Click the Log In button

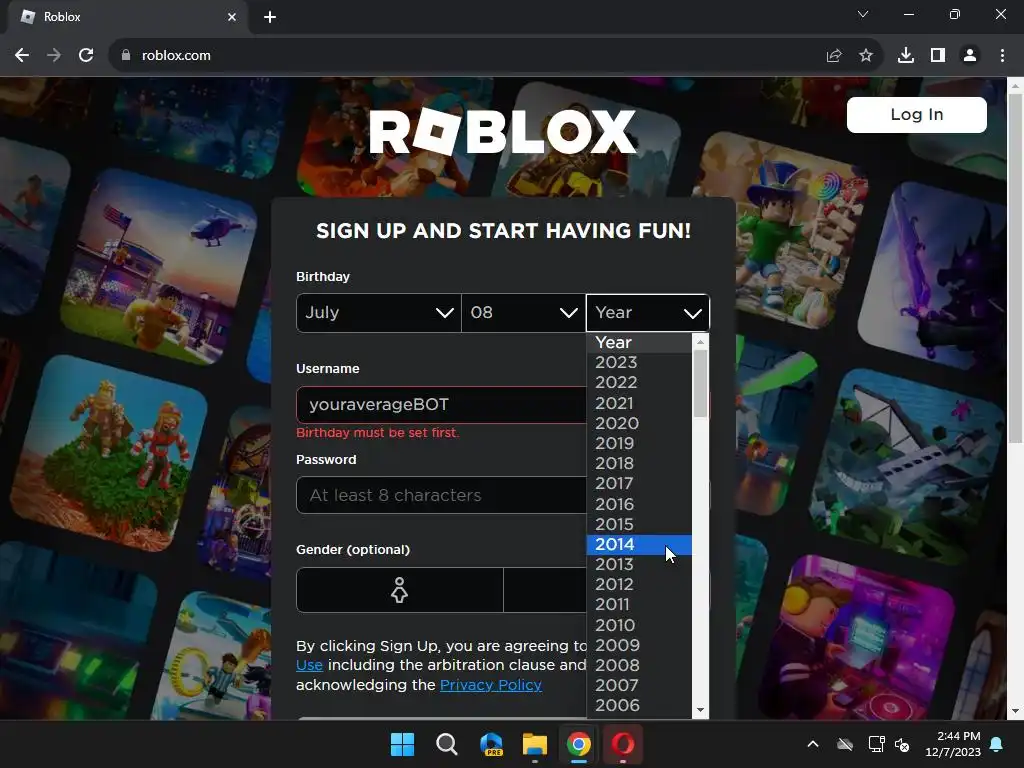[916, 114]
